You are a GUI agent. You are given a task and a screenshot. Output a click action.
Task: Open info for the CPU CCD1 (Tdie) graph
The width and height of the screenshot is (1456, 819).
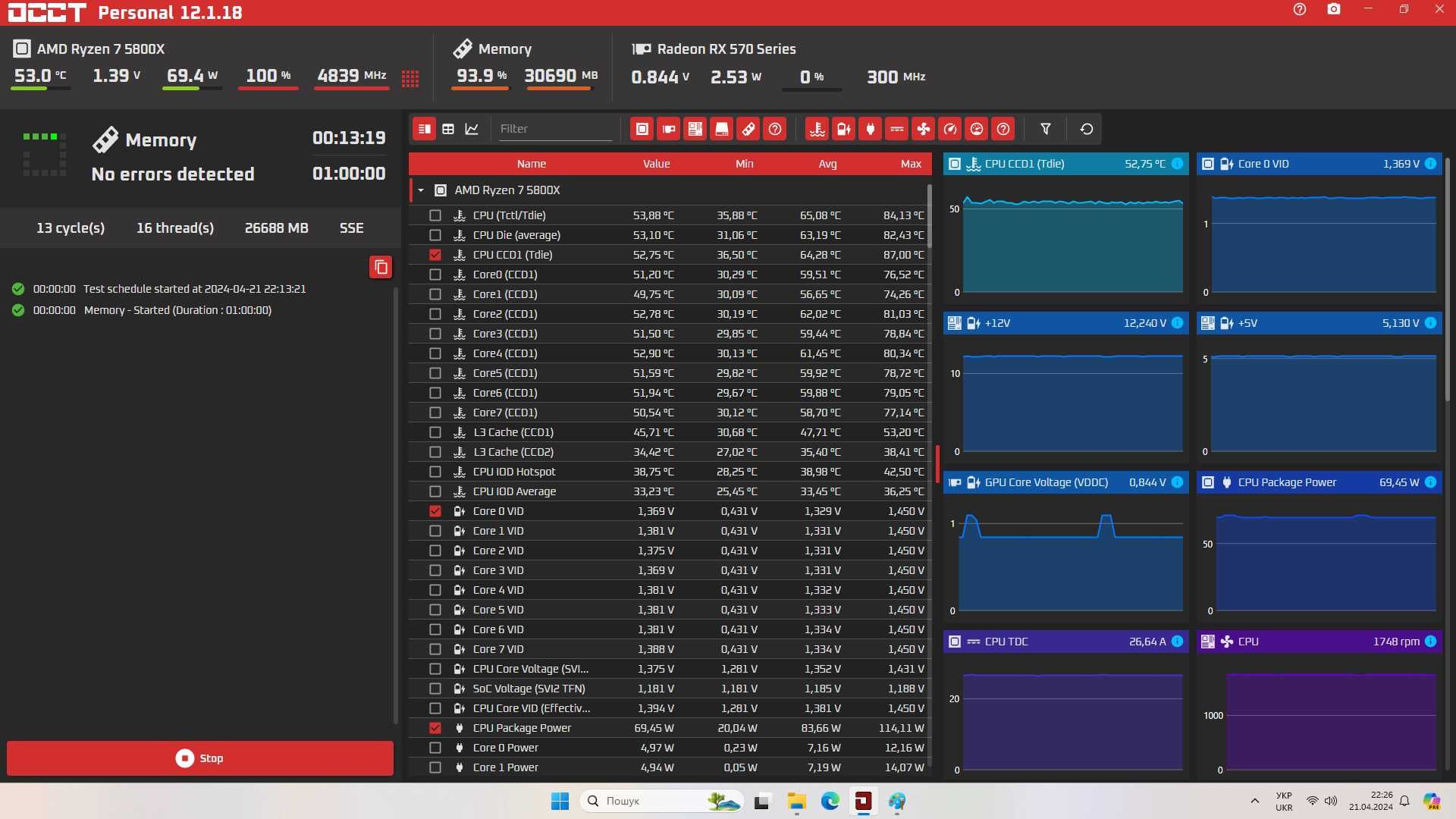(1177, 164)
